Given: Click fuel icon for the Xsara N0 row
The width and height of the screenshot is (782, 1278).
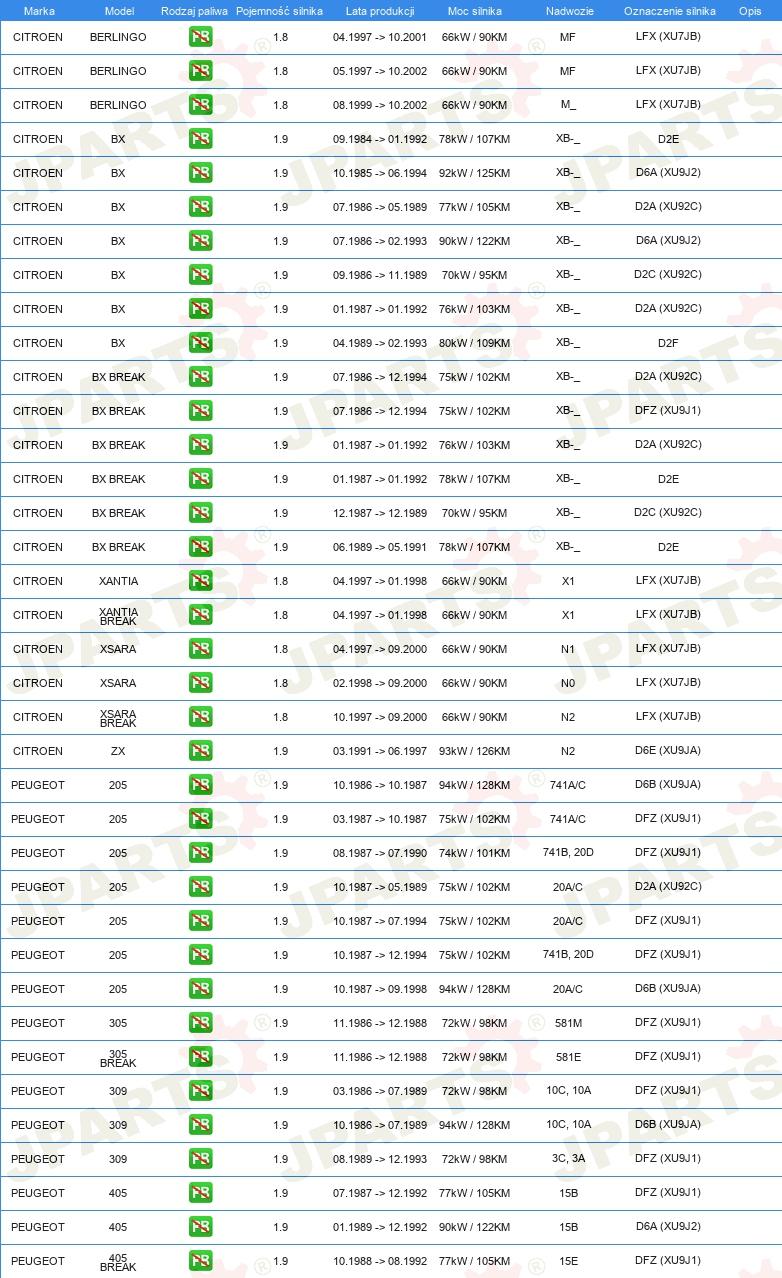Looking at the screenshot, I should click(x=200, y=683).
